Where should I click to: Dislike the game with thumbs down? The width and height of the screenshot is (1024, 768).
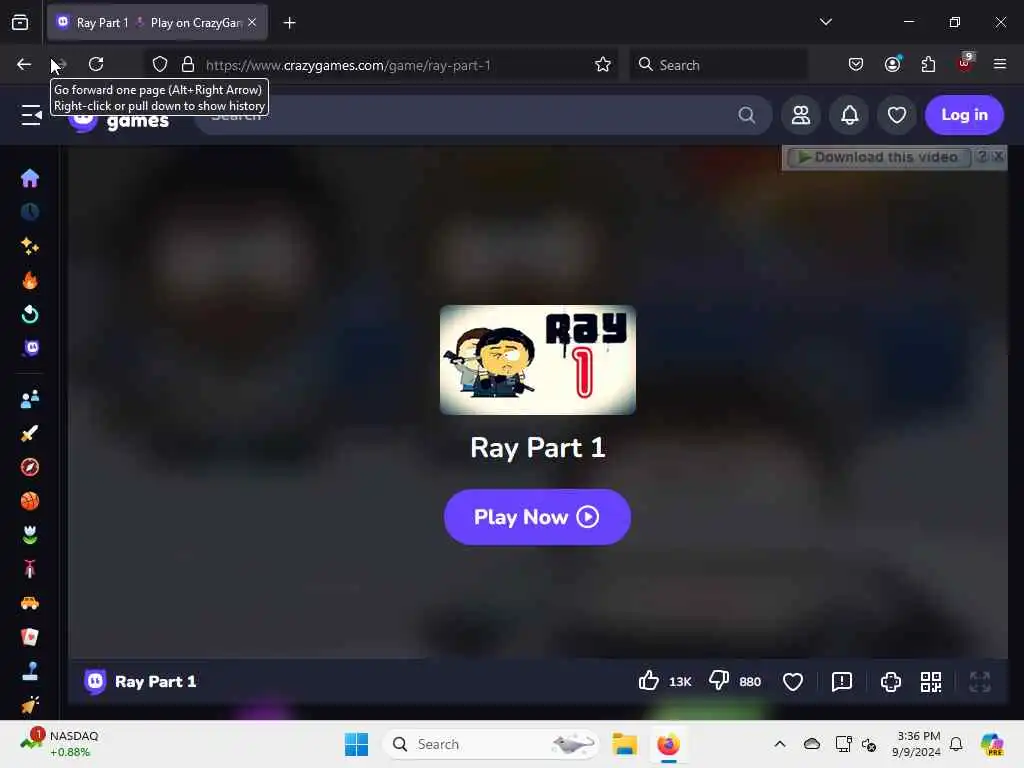(719, 681)
